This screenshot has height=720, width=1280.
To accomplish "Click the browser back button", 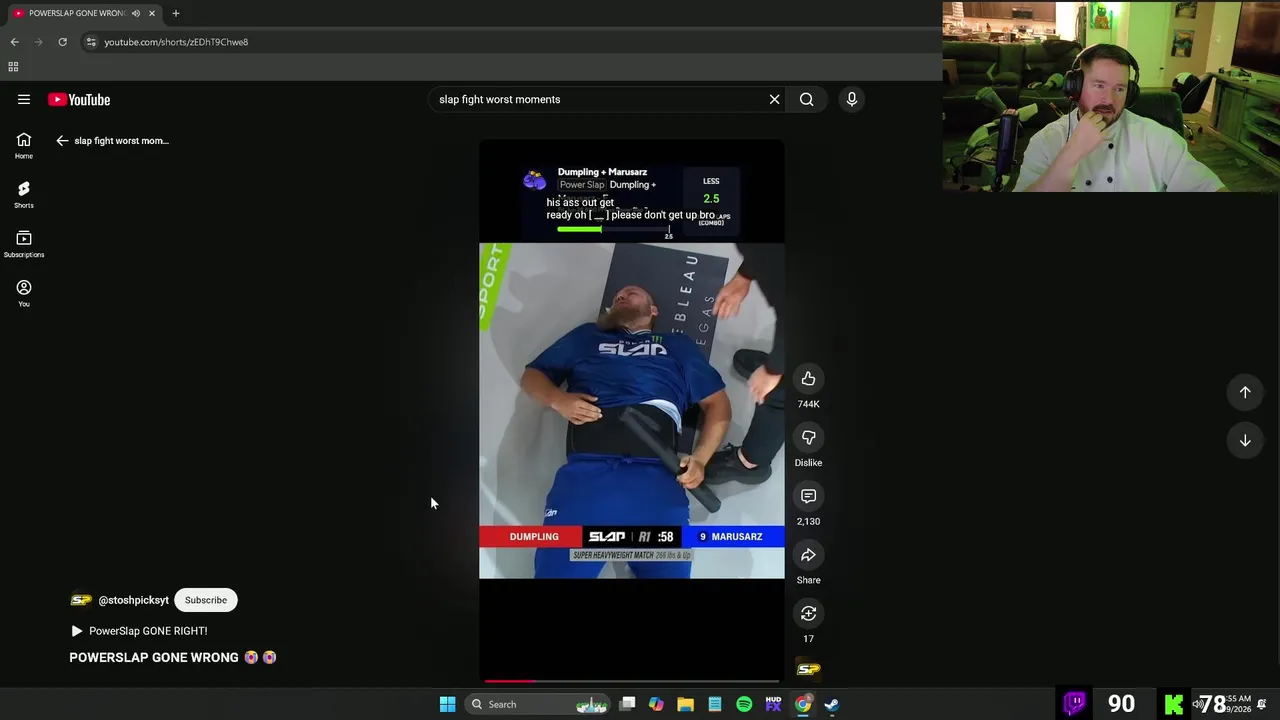I will [x=14, y=42].
